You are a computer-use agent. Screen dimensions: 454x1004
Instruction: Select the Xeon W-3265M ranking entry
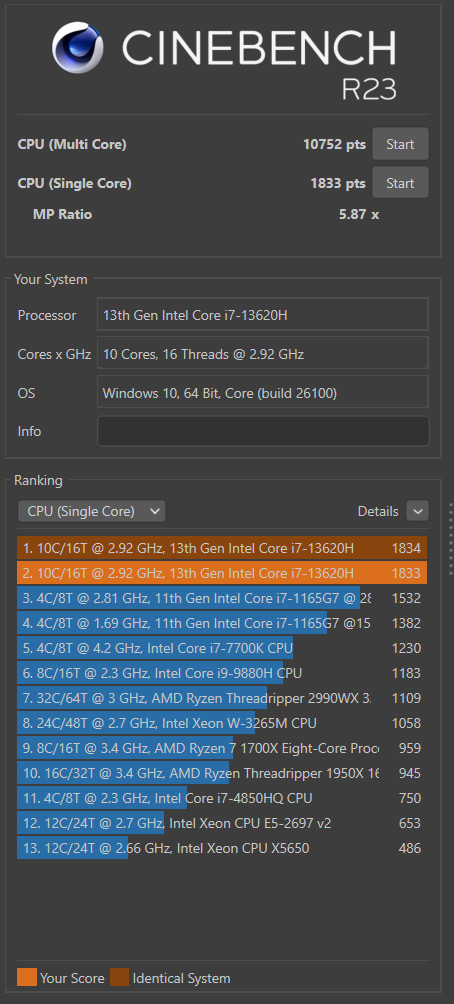[222, 723]
